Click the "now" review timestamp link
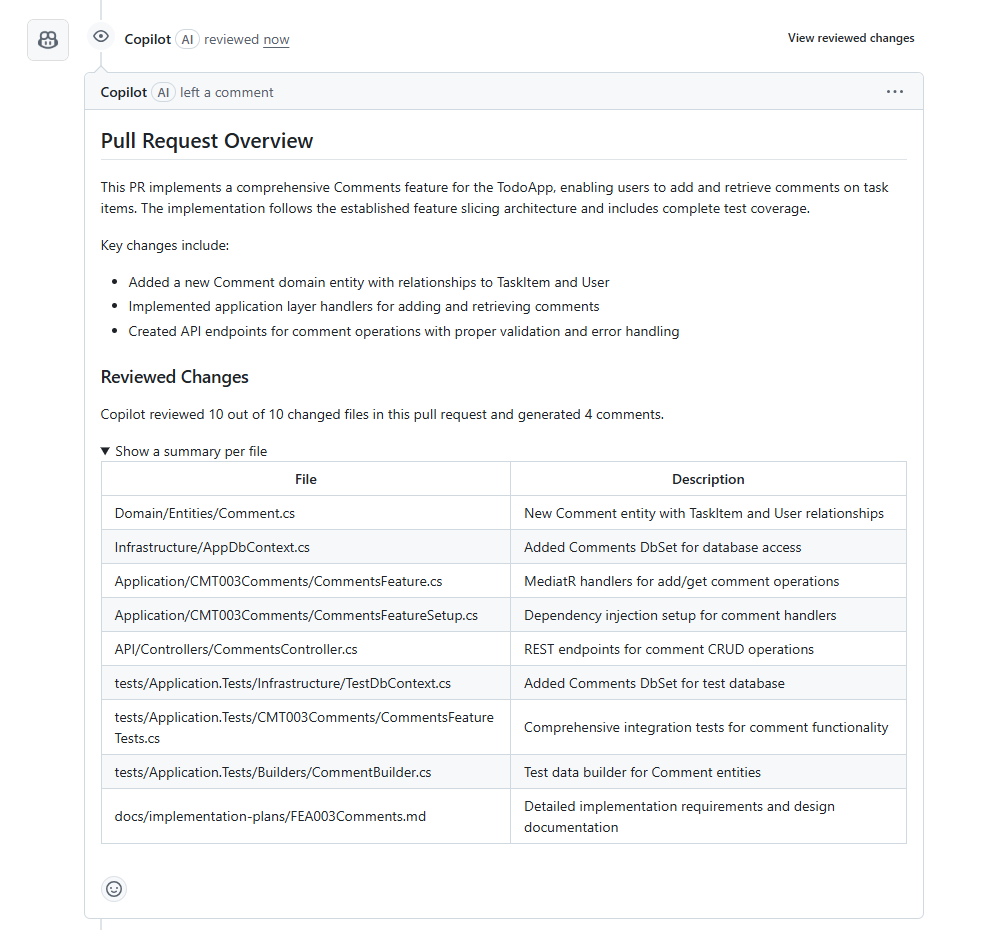Screen dimensions: 995x930 point(276,39)
